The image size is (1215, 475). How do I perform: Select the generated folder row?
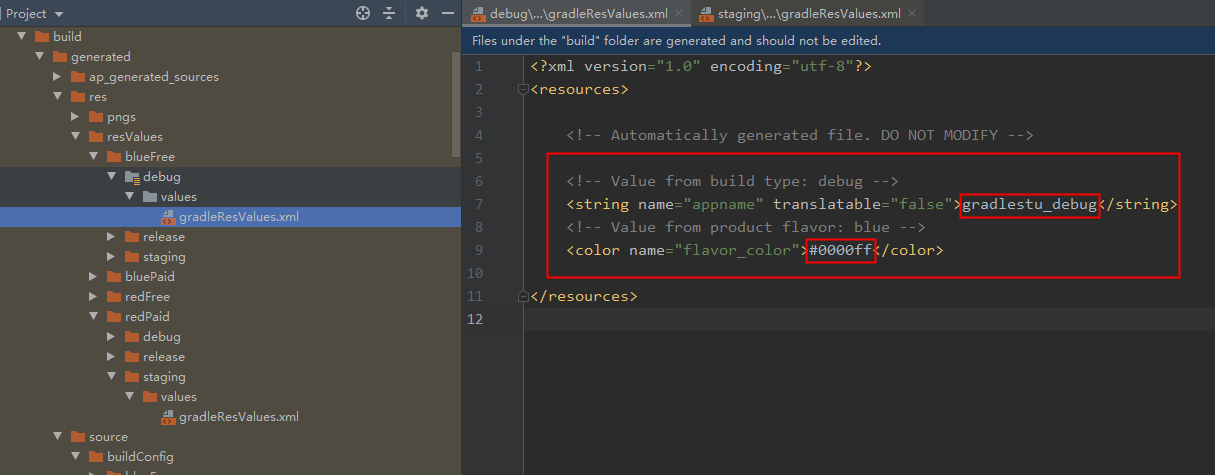(230, 57)
